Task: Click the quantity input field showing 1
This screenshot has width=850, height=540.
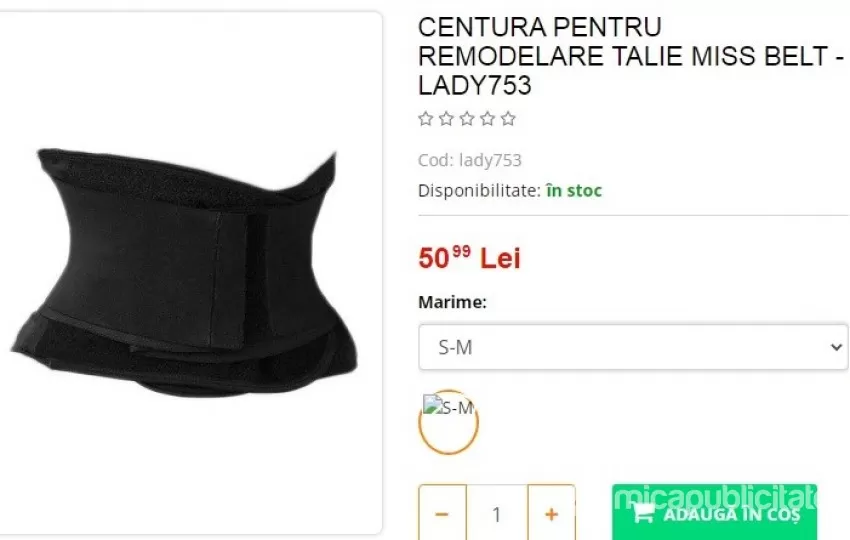Action: [497, 513]
